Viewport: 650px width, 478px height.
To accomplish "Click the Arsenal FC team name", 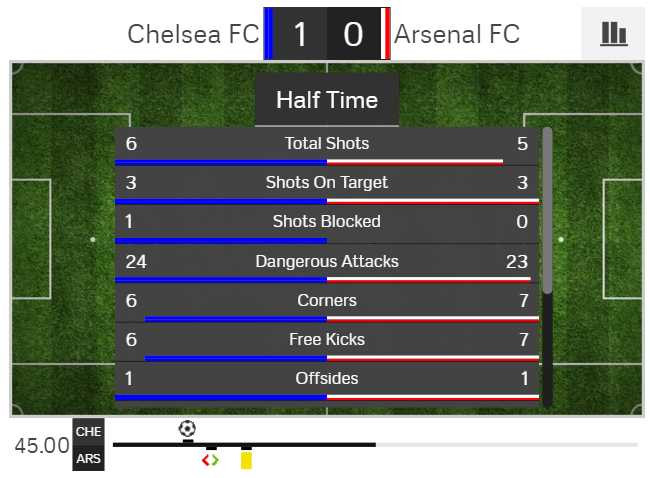I will [457, 34].
